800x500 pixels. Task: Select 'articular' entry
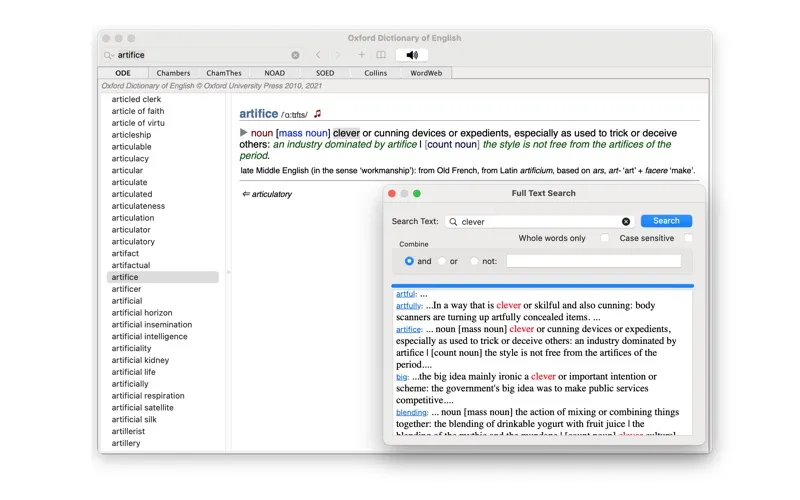tap(127, 170)
